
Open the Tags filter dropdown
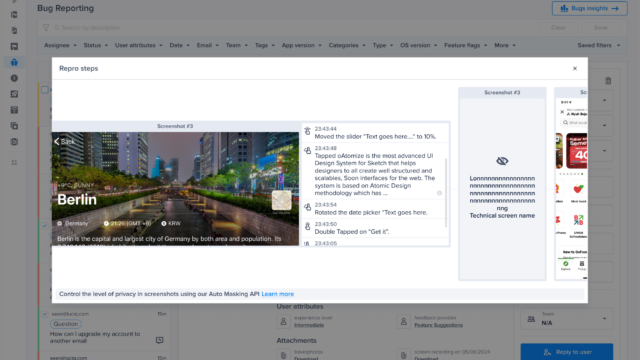264,45
